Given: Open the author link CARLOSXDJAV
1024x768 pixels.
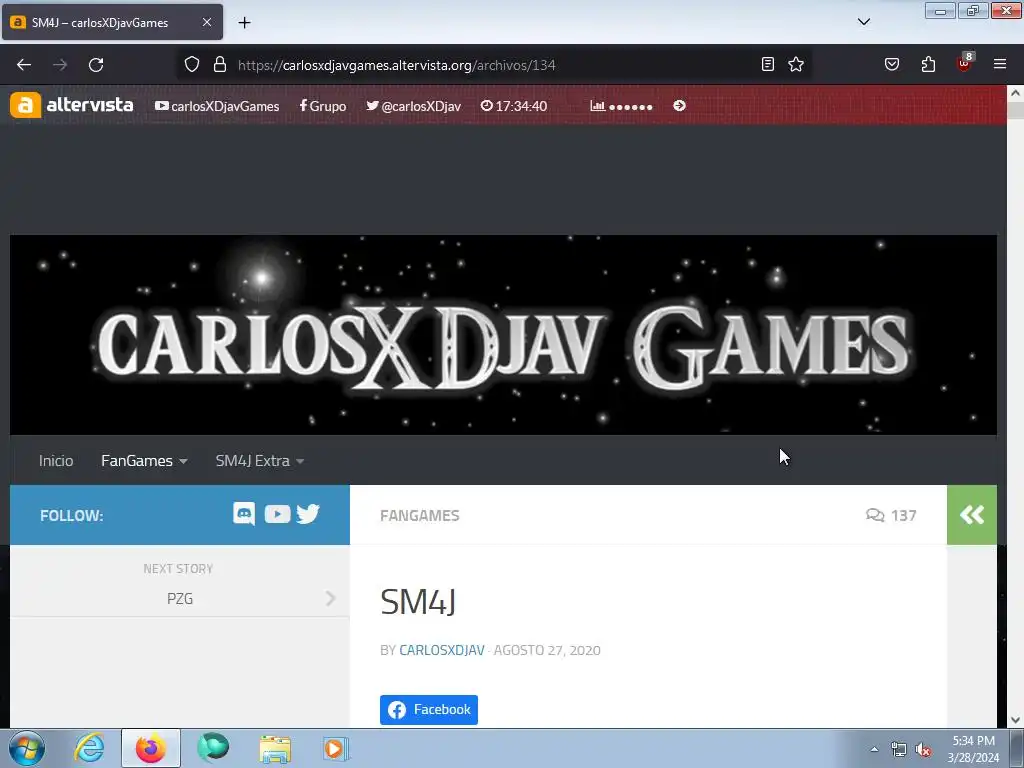Looking at the screenshot, I should (x=442, y=650).
